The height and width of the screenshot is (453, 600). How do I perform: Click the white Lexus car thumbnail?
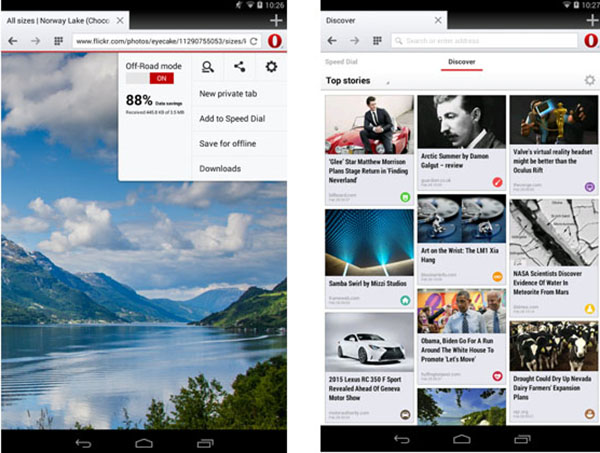click(369, 342)
